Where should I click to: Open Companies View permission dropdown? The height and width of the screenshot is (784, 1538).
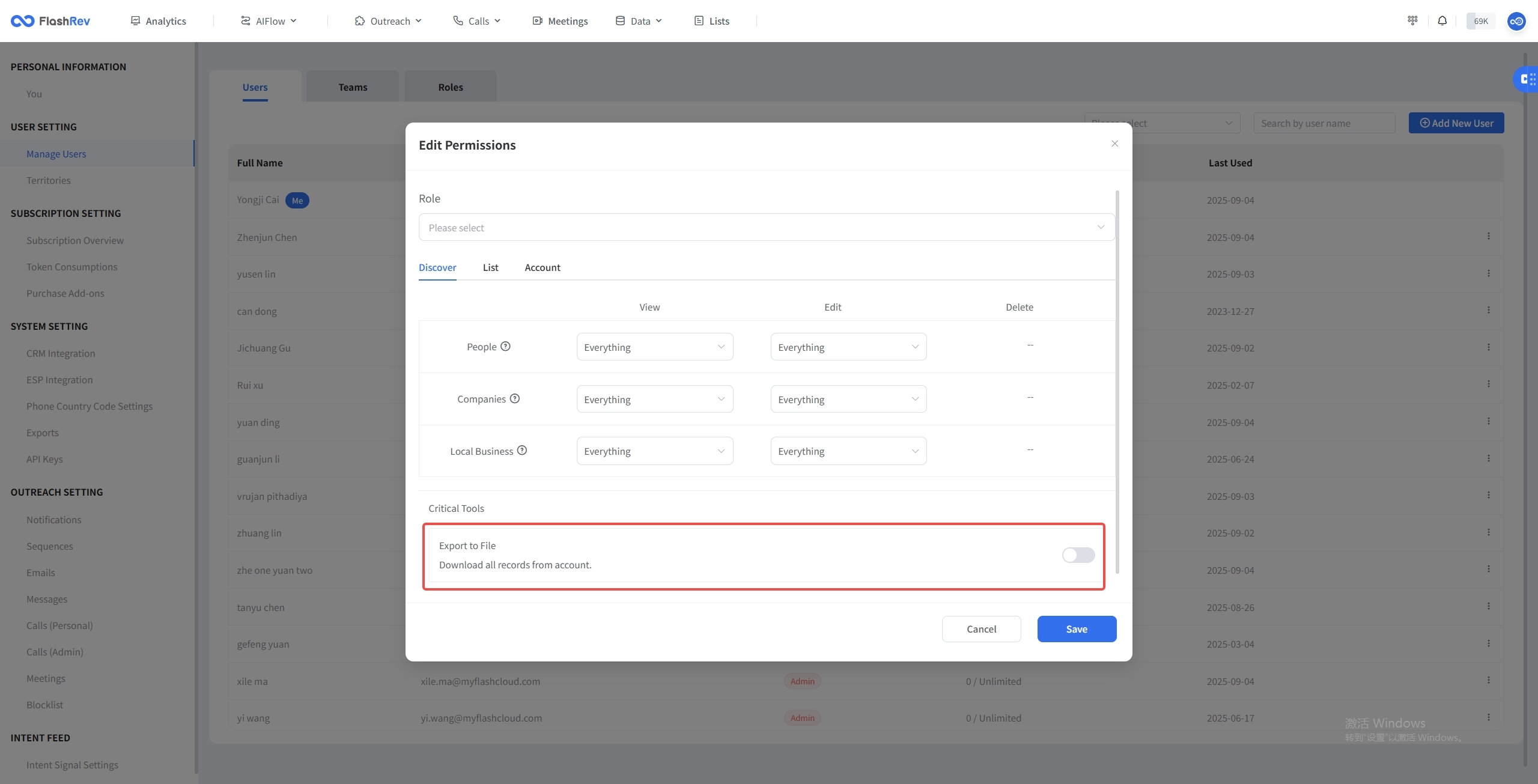pyautogui.click(x=654, y=399)
